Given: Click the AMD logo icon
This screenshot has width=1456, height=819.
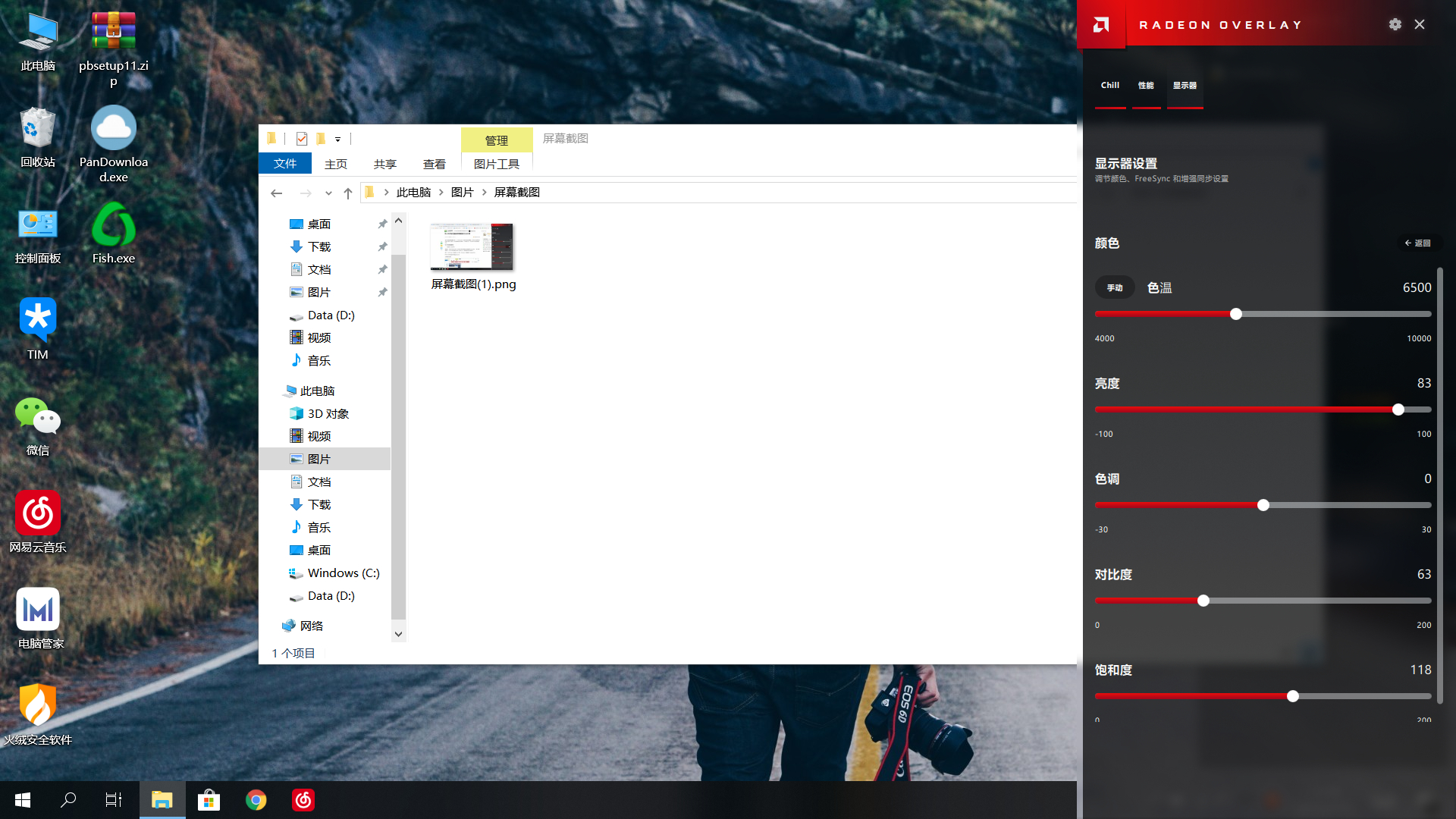Looking at the screenshot, I should point(1101,24).
